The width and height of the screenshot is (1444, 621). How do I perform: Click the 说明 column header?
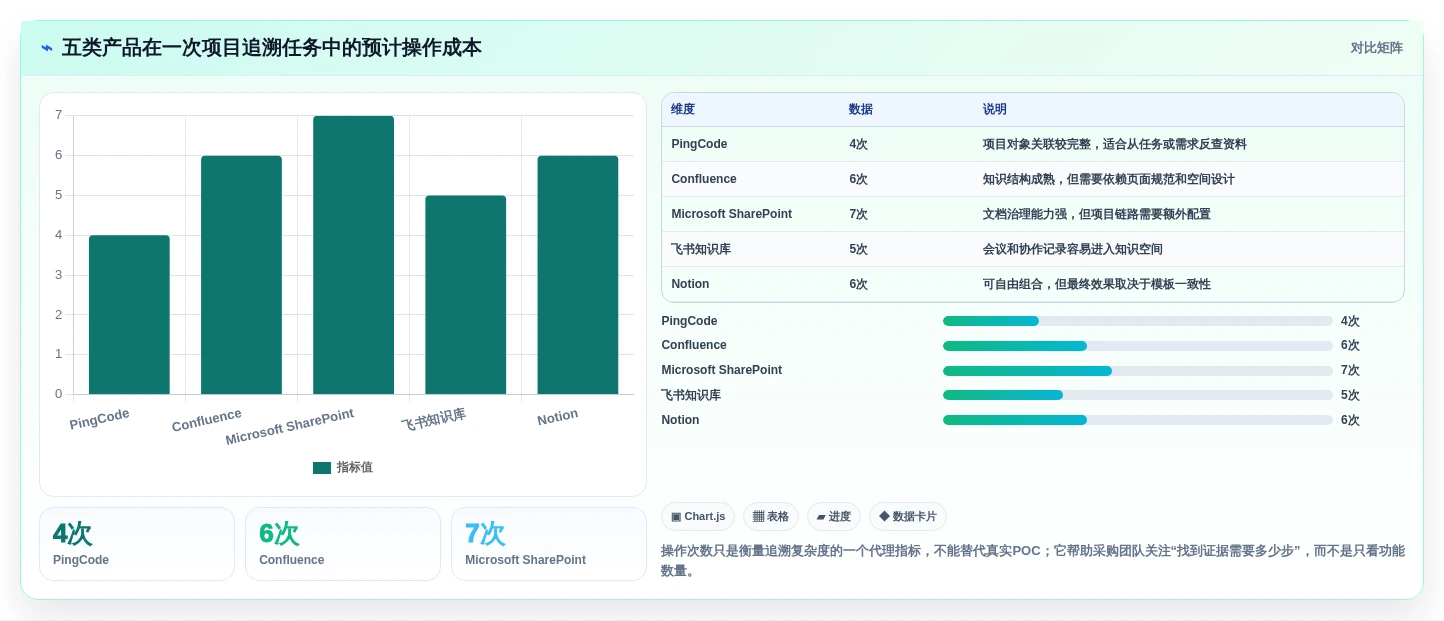point(995,110)
